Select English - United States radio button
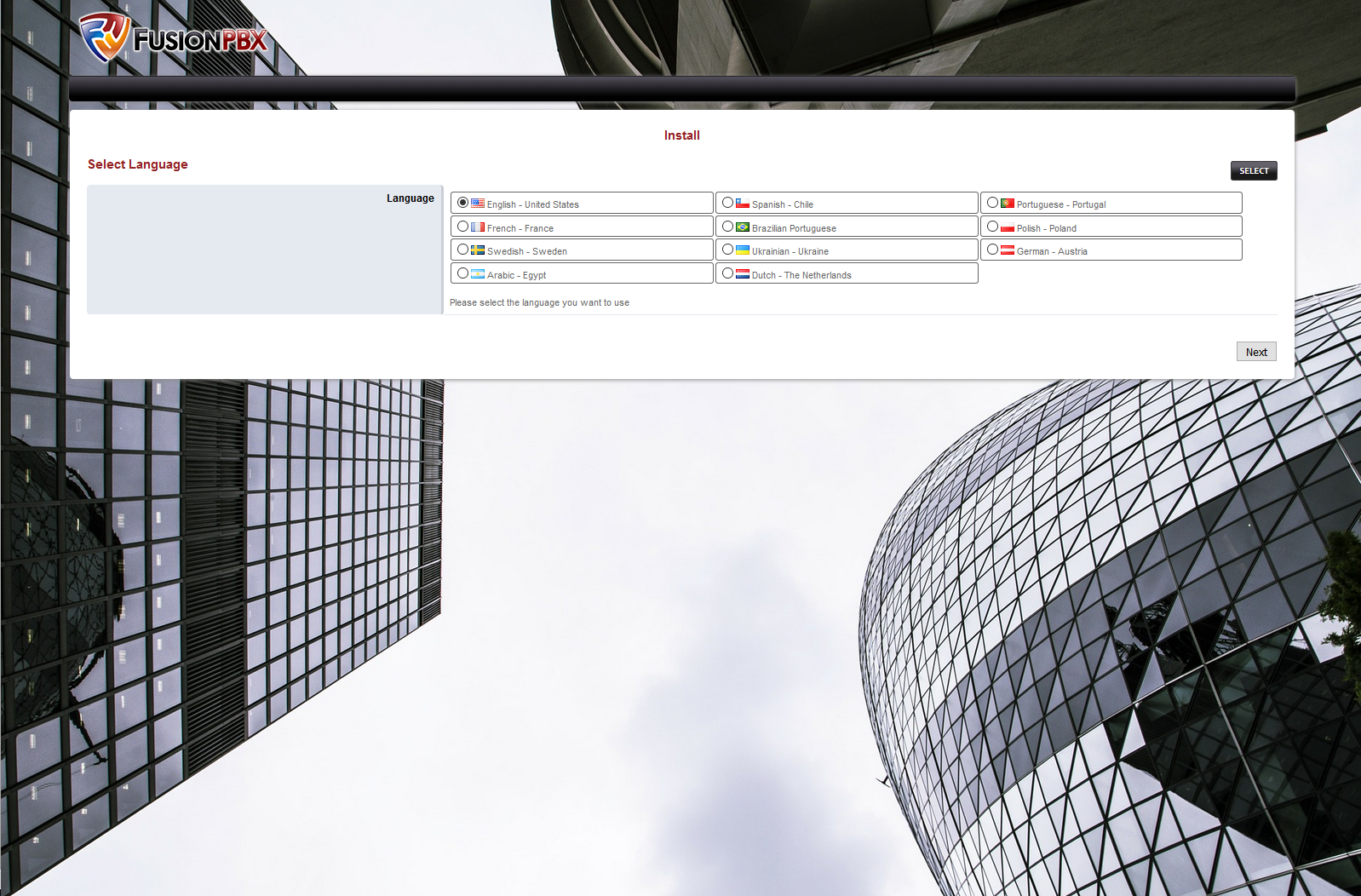Image resolution: width=1361 pixels, height=896 pixels. [x=462, y=203]
